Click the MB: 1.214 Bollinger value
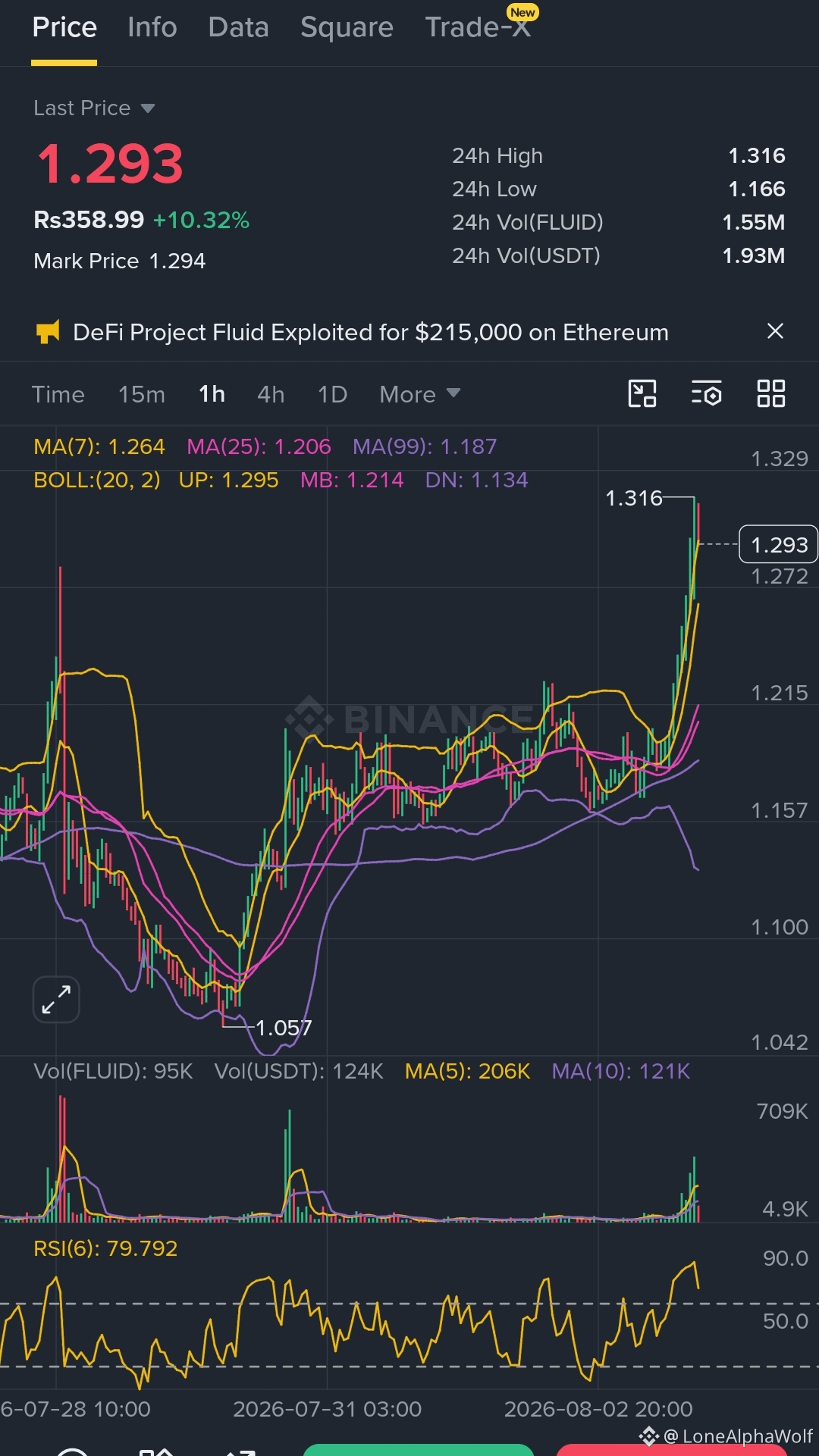The width and height of the screenshot is (819, 1456). 352,481
